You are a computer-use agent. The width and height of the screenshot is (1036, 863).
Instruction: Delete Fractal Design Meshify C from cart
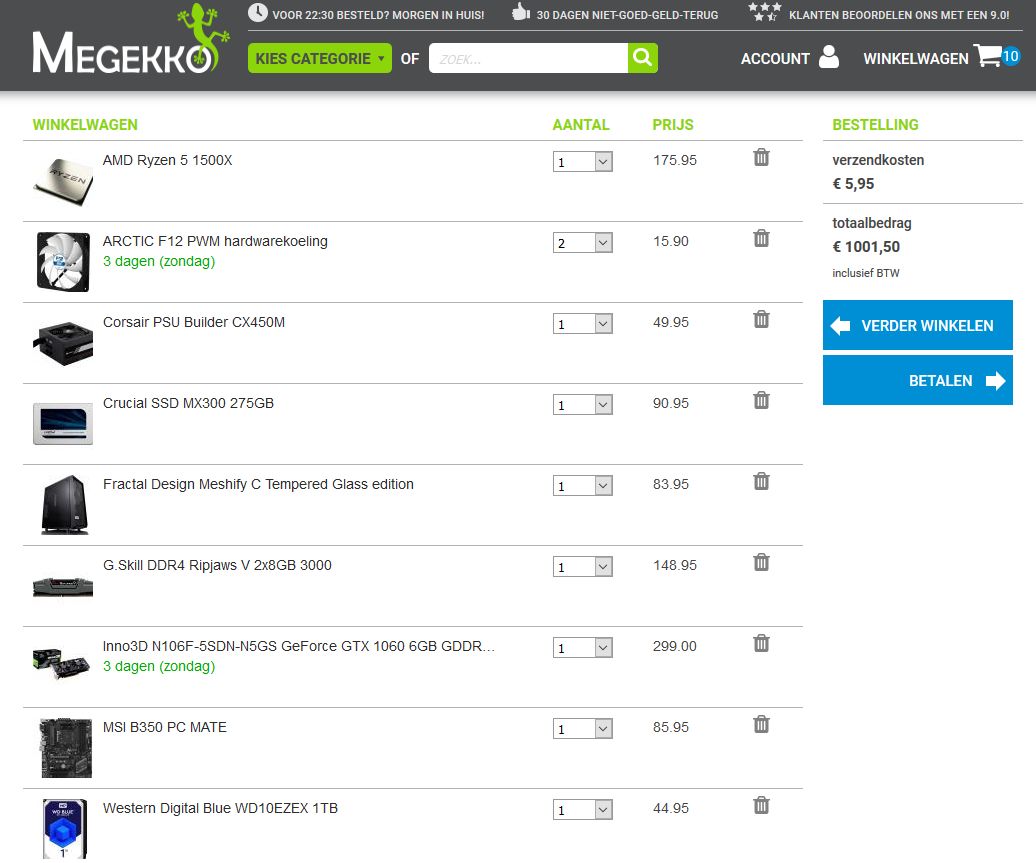click(x=761, y=481)
